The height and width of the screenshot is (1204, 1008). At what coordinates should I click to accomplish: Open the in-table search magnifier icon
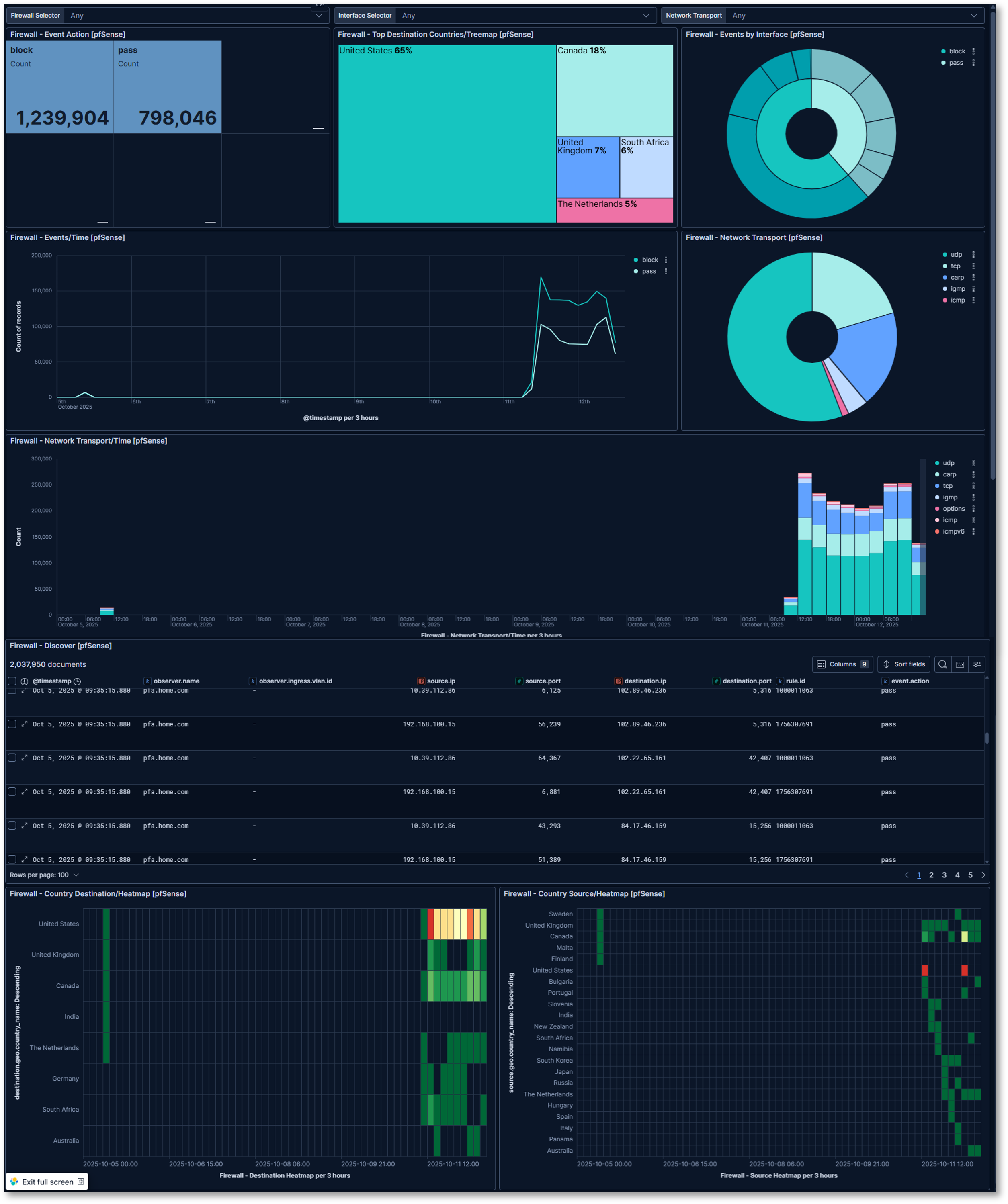[x=942, y=664]
